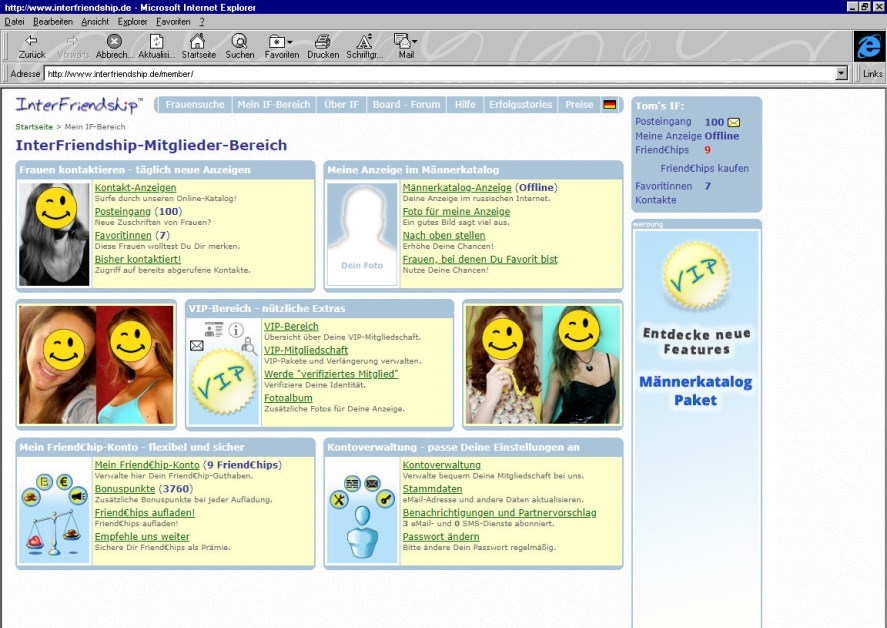Go back with the Zurück toolbar button

(32, 46)
